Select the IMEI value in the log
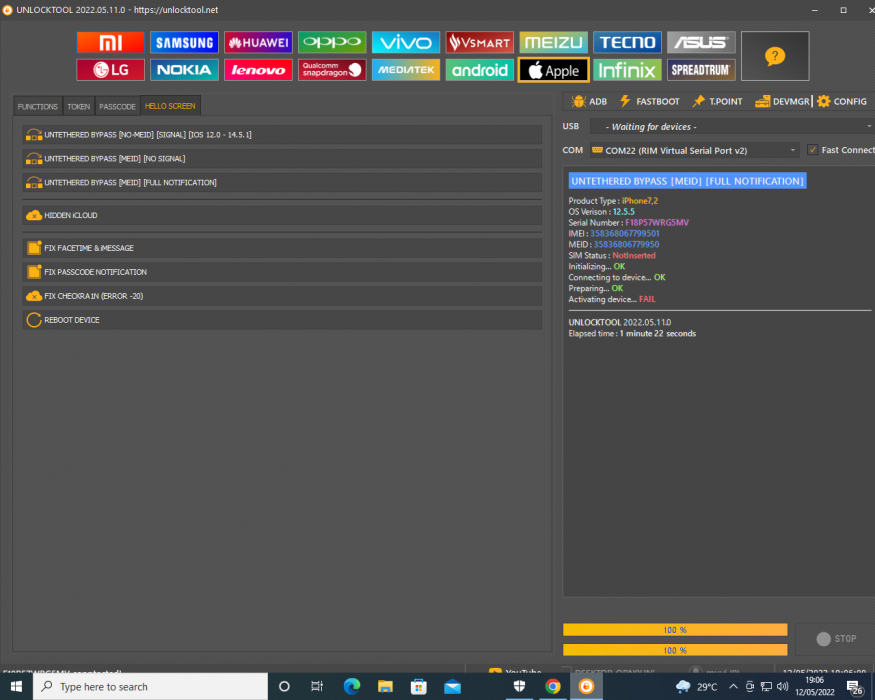Viewport: 875px width, 700px height. point(624,233)
